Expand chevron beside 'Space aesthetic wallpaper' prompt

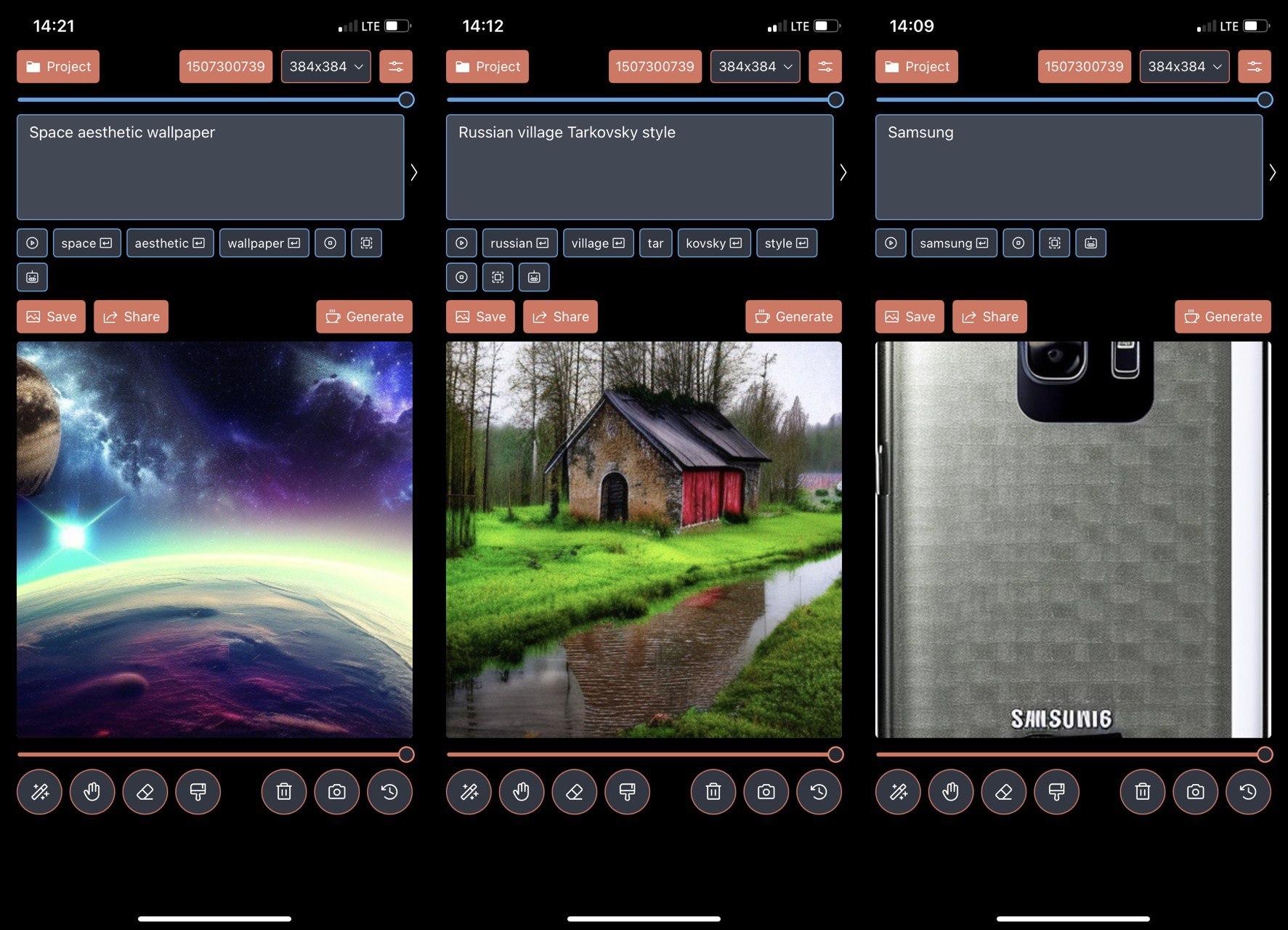414,172
